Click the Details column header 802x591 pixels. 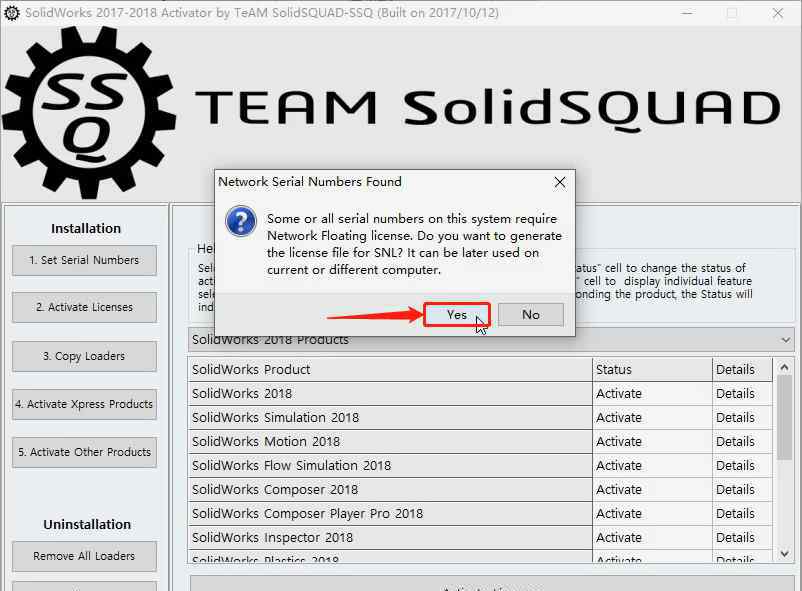tap(742, 369)
